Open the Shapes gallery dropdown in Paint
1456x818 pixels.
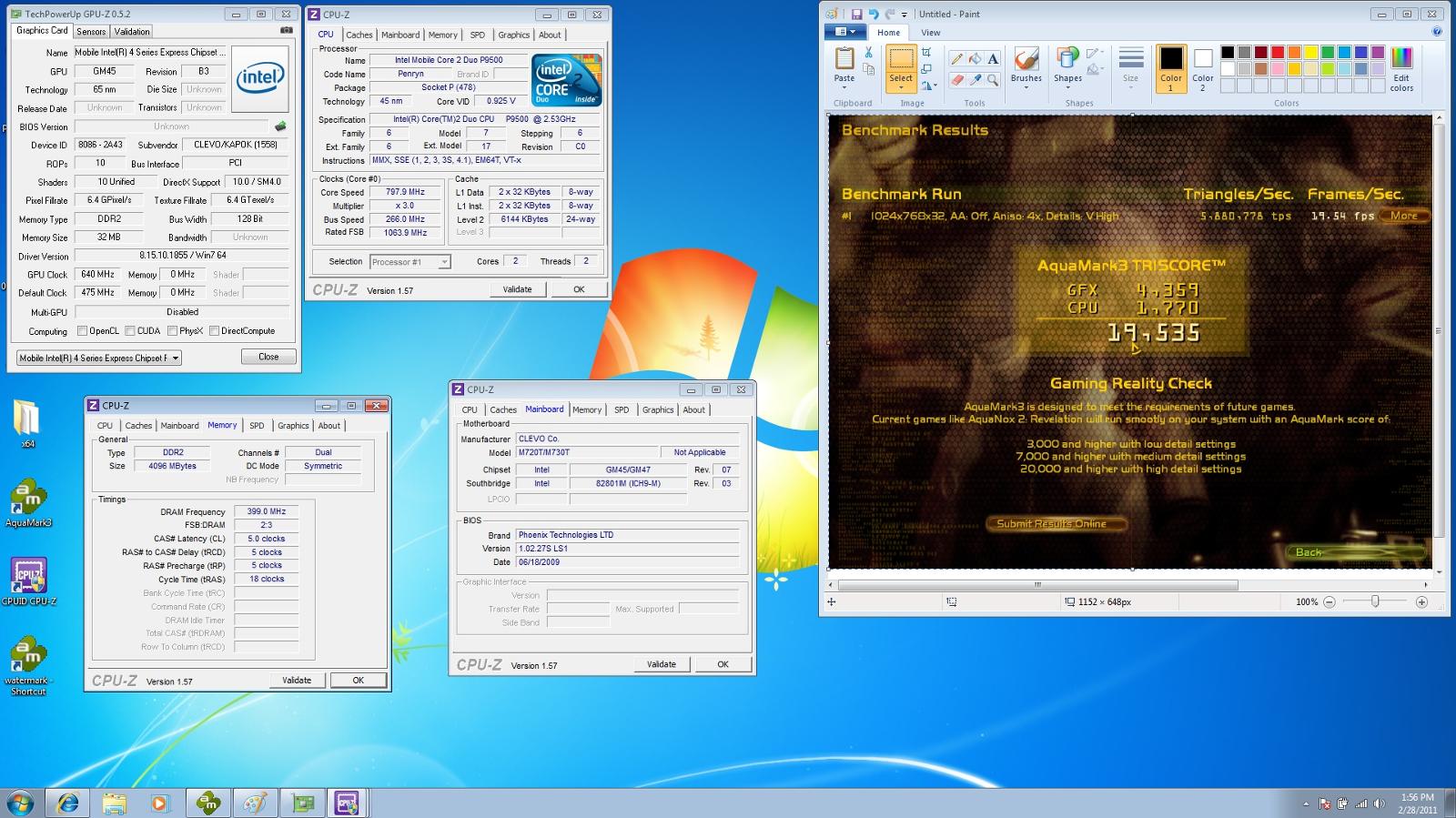click(x=1068, y=87)
